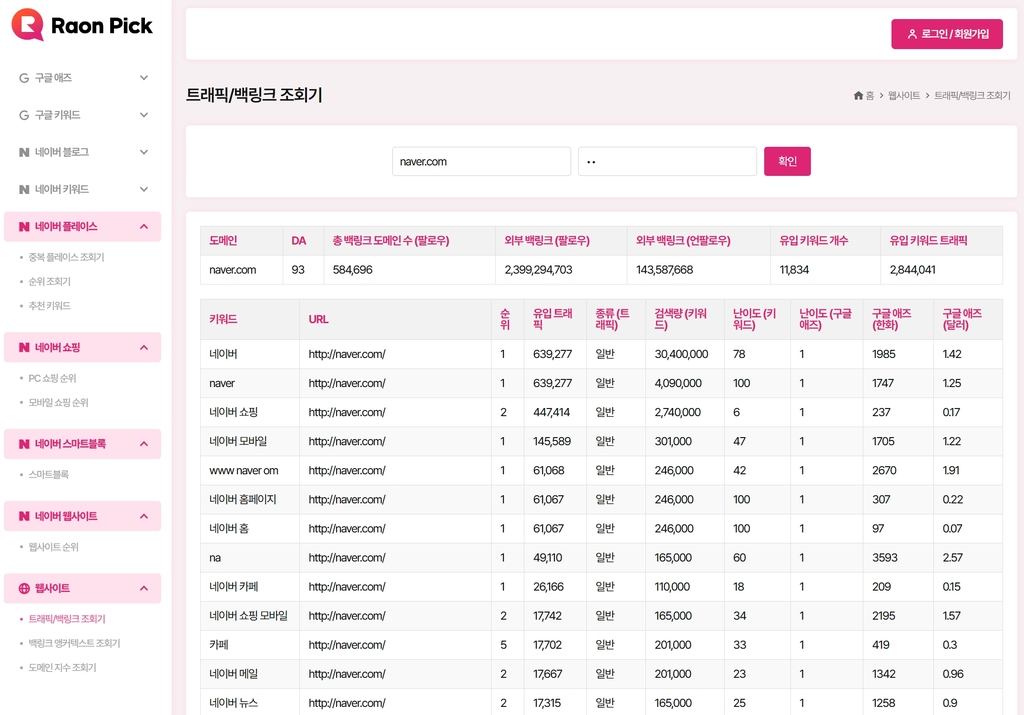Click the N icon beside 네이버 스마트블록

(24, 444)
